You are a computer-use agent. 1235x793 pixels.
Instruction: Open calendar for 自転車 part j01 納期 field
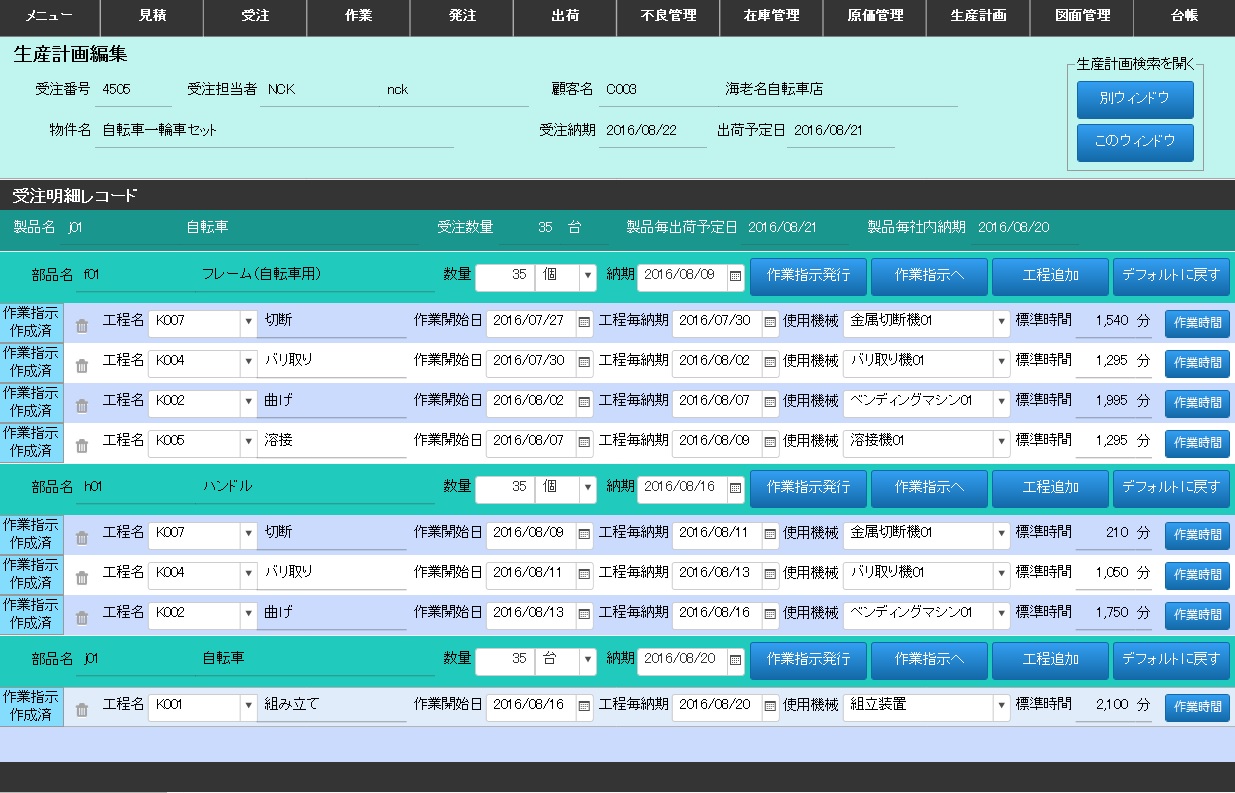tap(736, 660)
